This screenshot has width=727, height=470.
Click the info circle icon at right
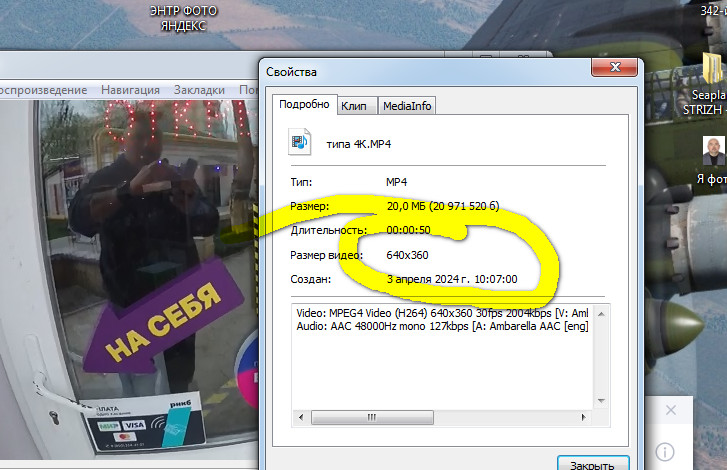pos(665,451)
